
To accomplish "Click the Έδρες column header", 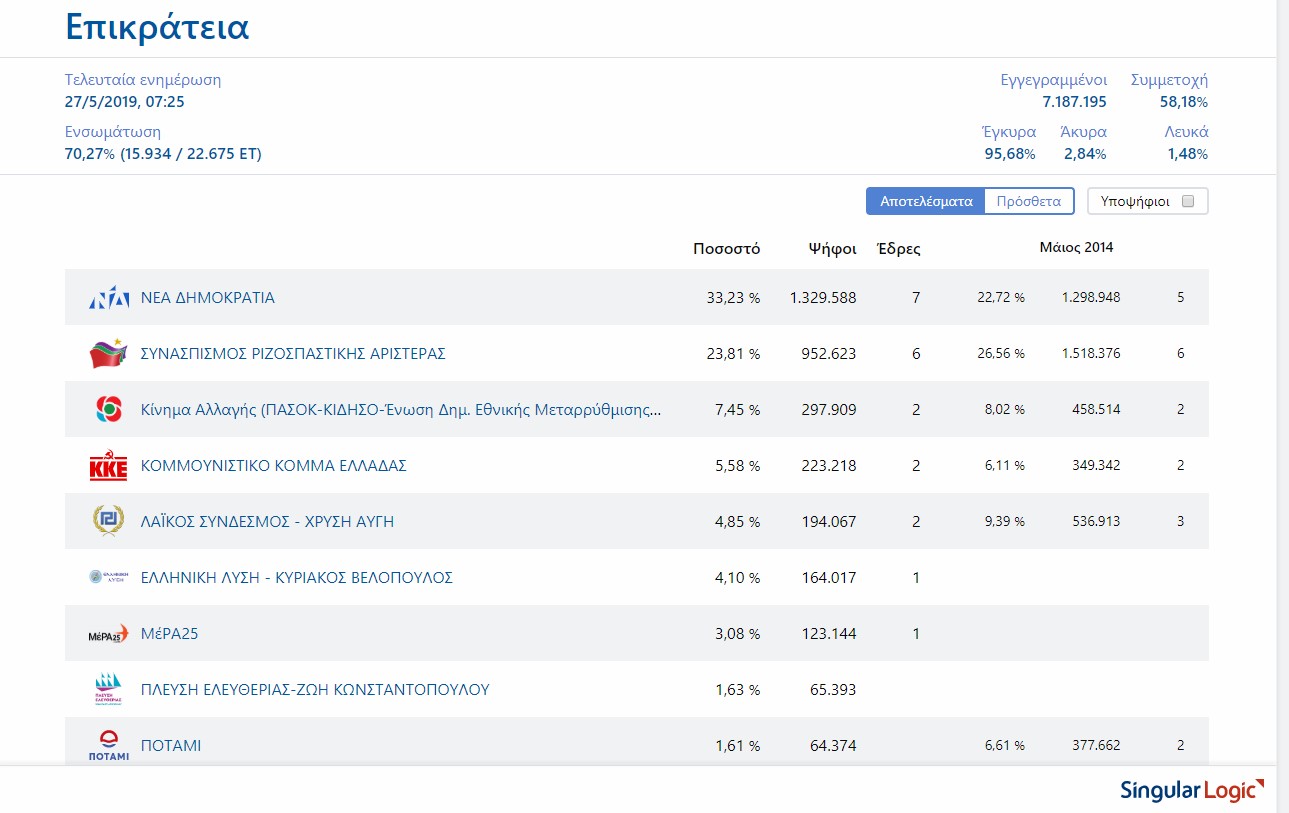I will [x=898, y=249].
